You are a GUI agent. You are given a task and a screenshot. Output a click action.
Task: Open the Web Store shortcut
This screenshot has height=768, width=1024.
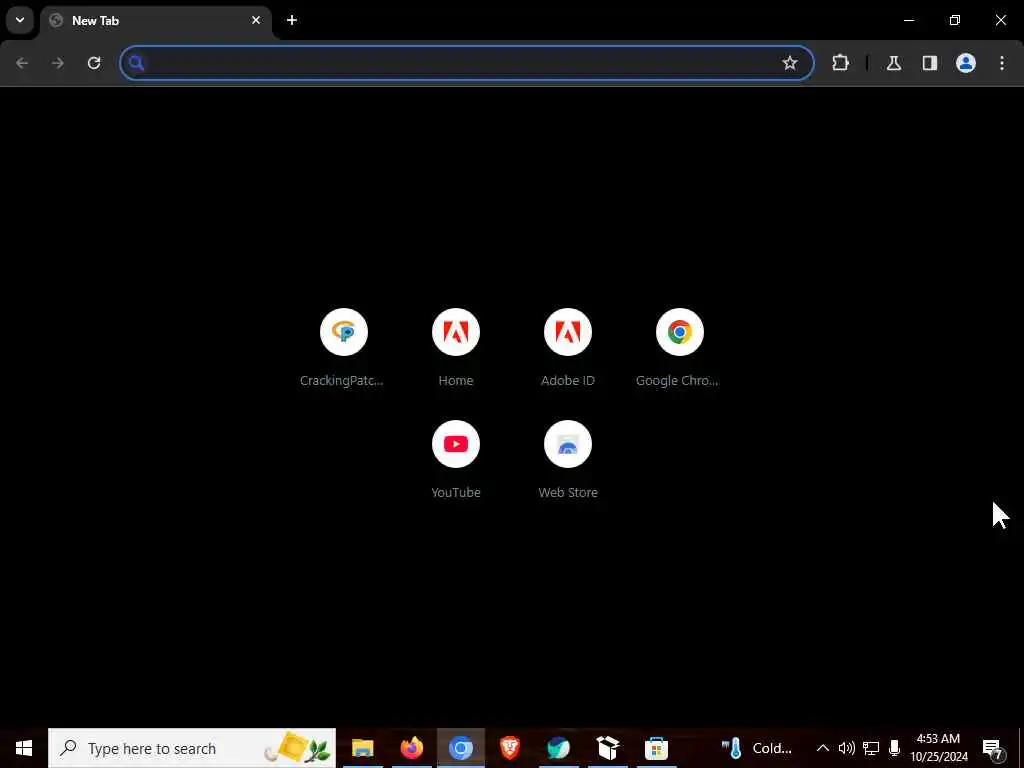click(568, 460)
